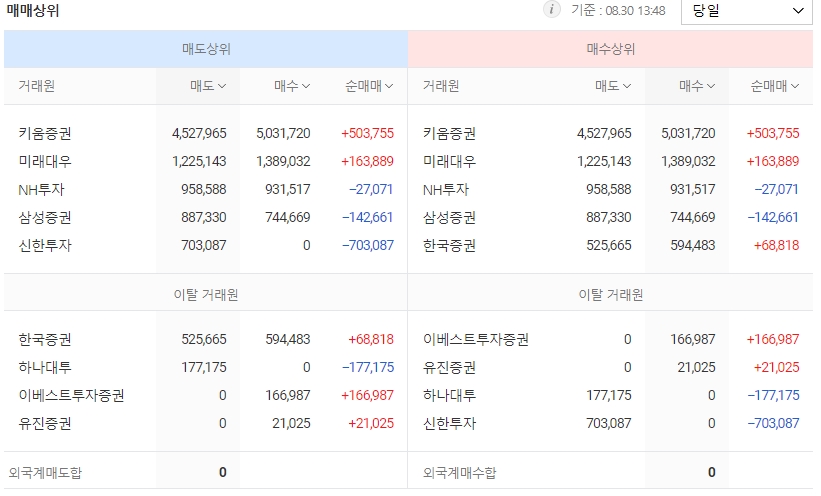The height and width of the screenshot is (496, 821).
Task: Click the 외국계매수합 label
Action: pyautogui.click(x=460, y=473)
